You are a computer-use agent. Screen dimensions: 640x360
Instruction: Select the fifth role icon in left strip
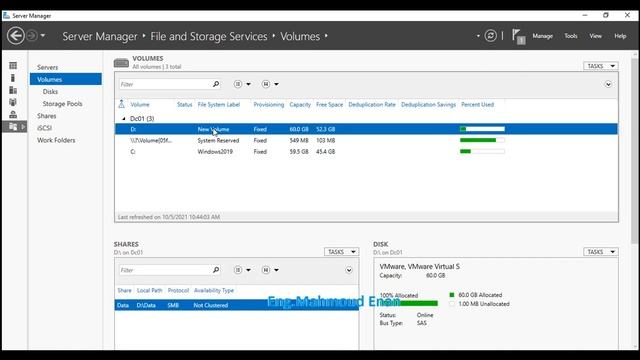pos(13,114)
